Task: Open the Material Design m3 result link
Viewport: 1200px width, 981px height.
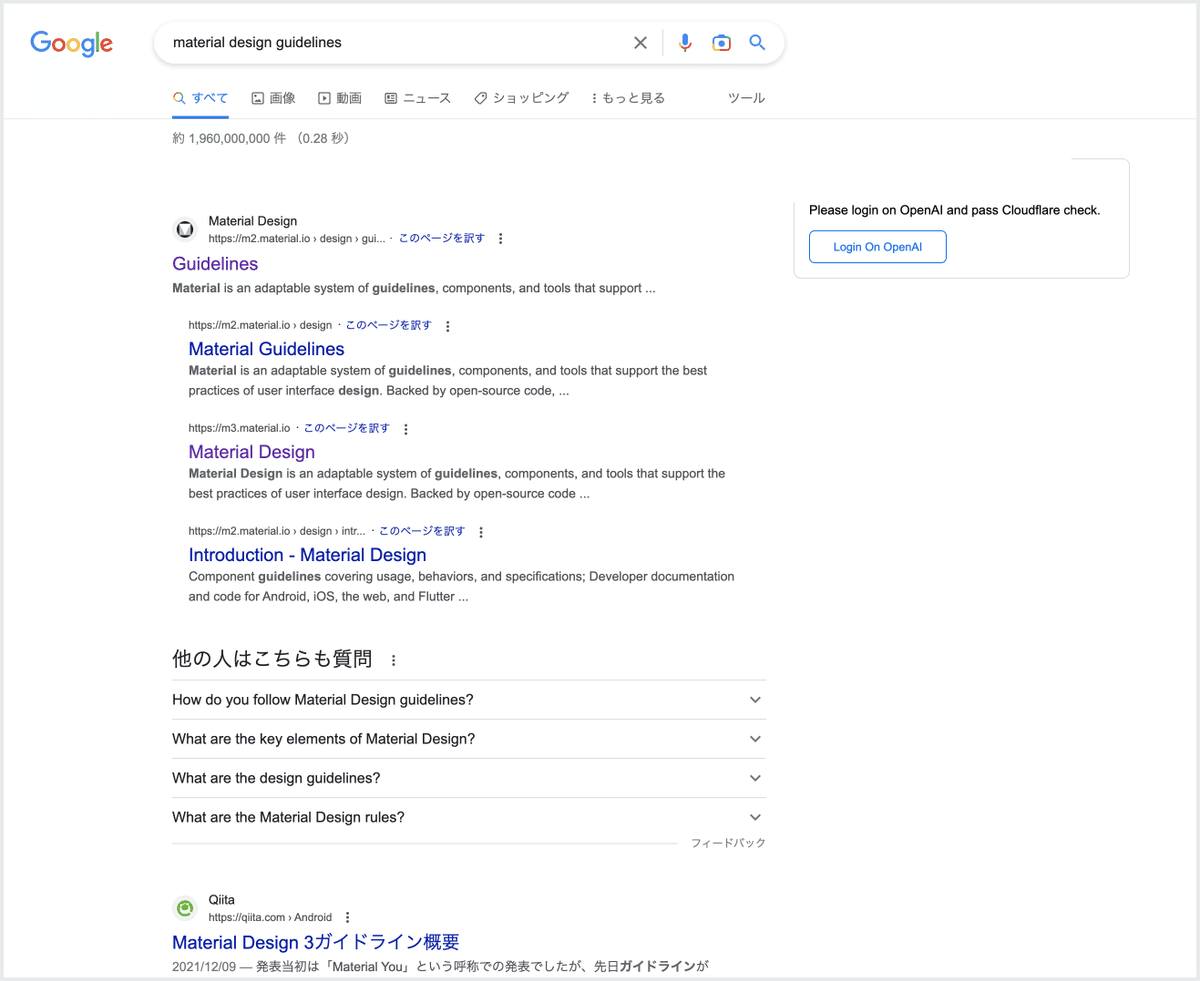Action: (x=251, y=452)
